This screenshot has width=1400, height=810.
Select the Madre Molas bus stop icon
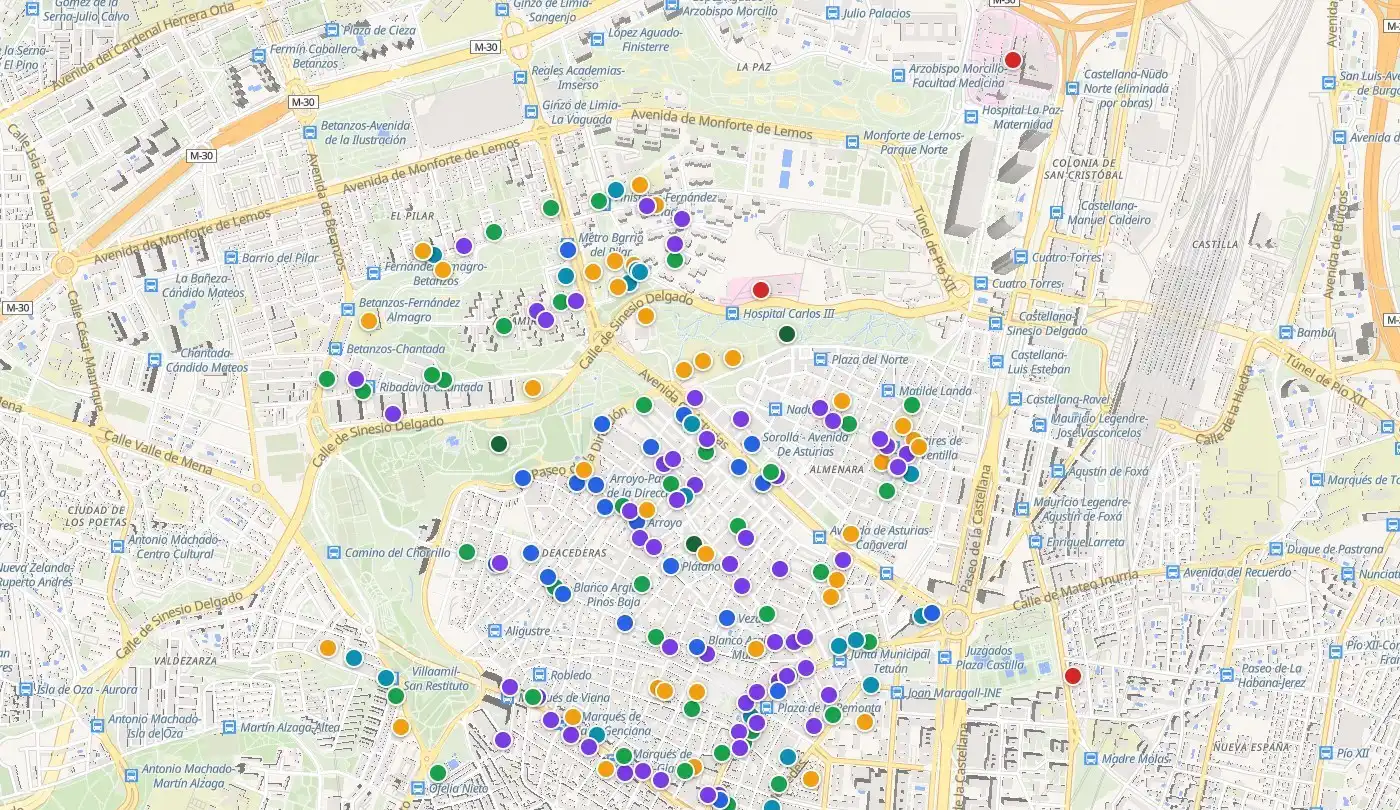point(1089,758)
